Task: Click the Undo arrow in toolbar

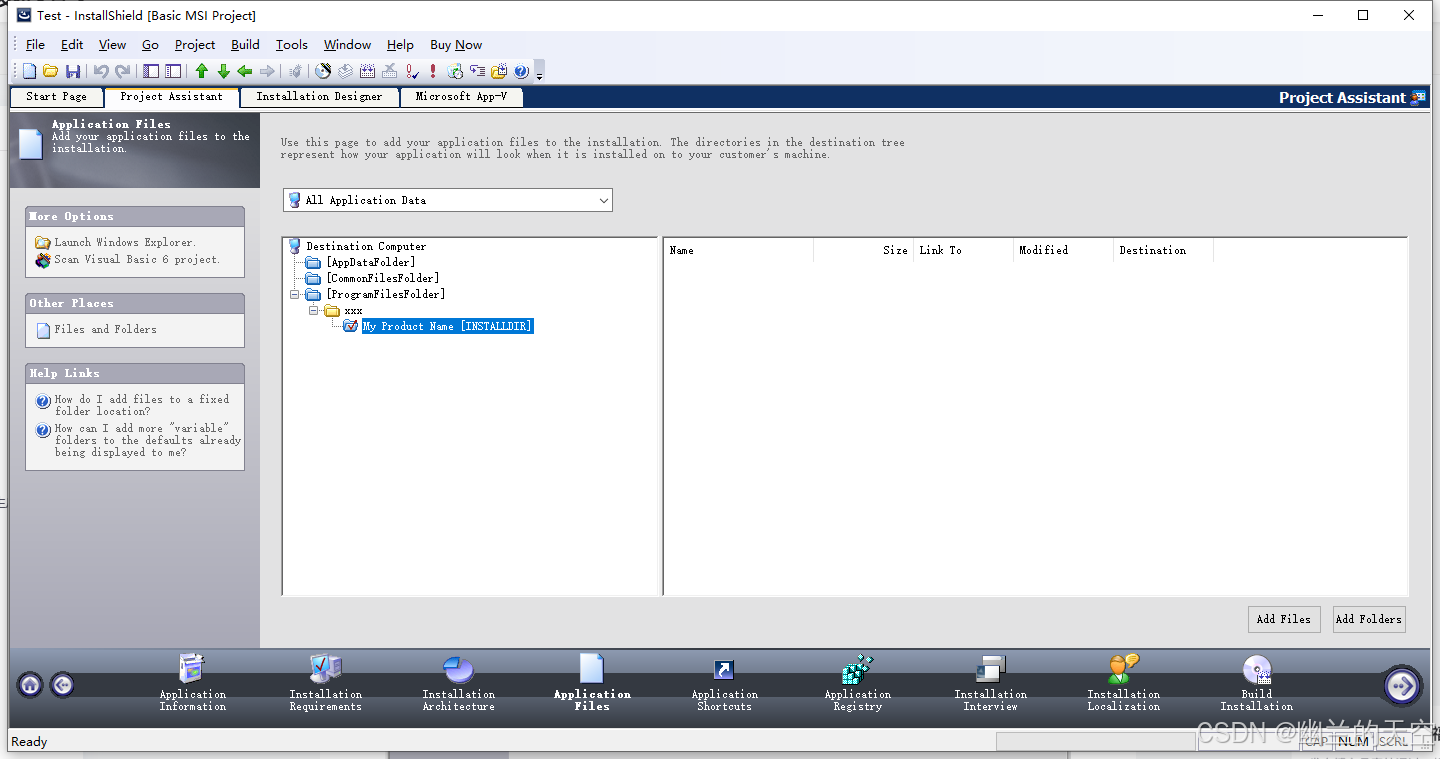Action: tap(101, 71)
